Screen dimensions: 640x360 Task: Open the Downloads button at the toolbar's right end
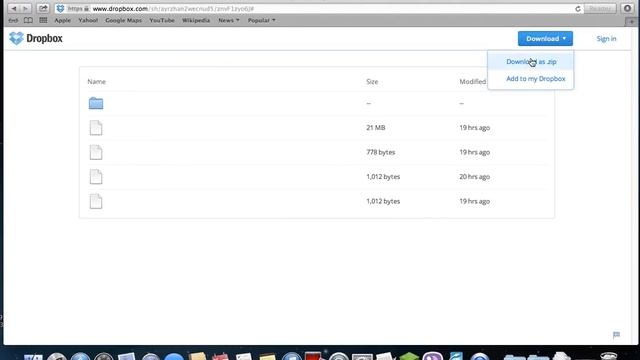pos(627,9)
